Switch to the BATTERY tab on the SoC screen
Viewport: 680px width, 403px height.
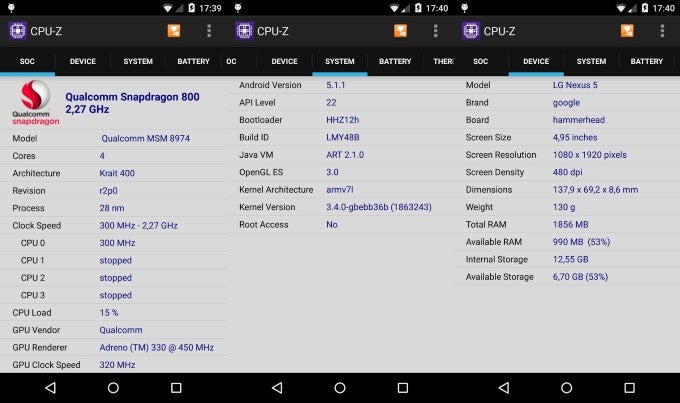click(x=193, y=62)
